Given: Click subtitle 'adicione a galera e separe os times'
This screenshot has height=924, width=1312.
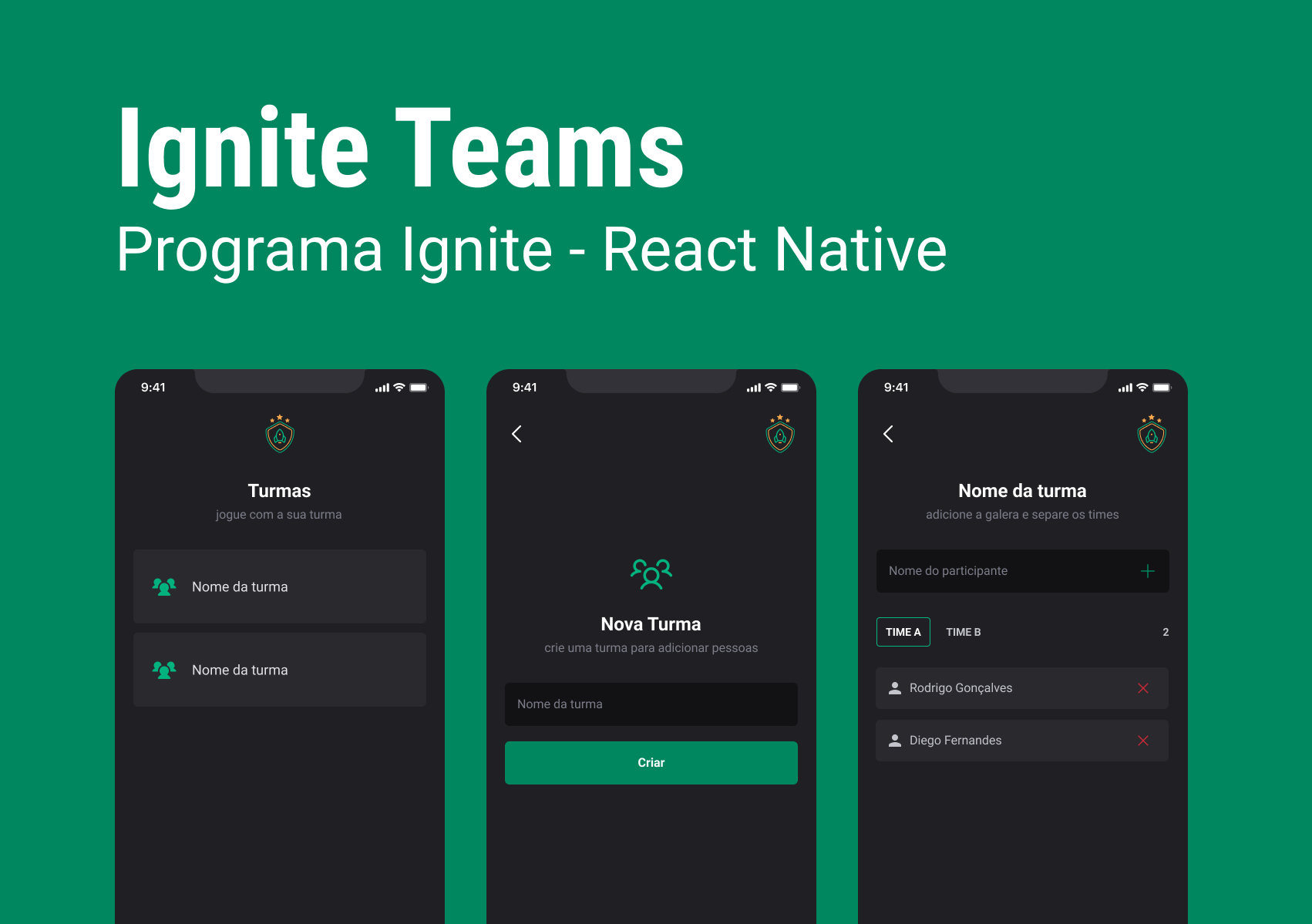Looking at the screenshot, I should coord(1022,515).
